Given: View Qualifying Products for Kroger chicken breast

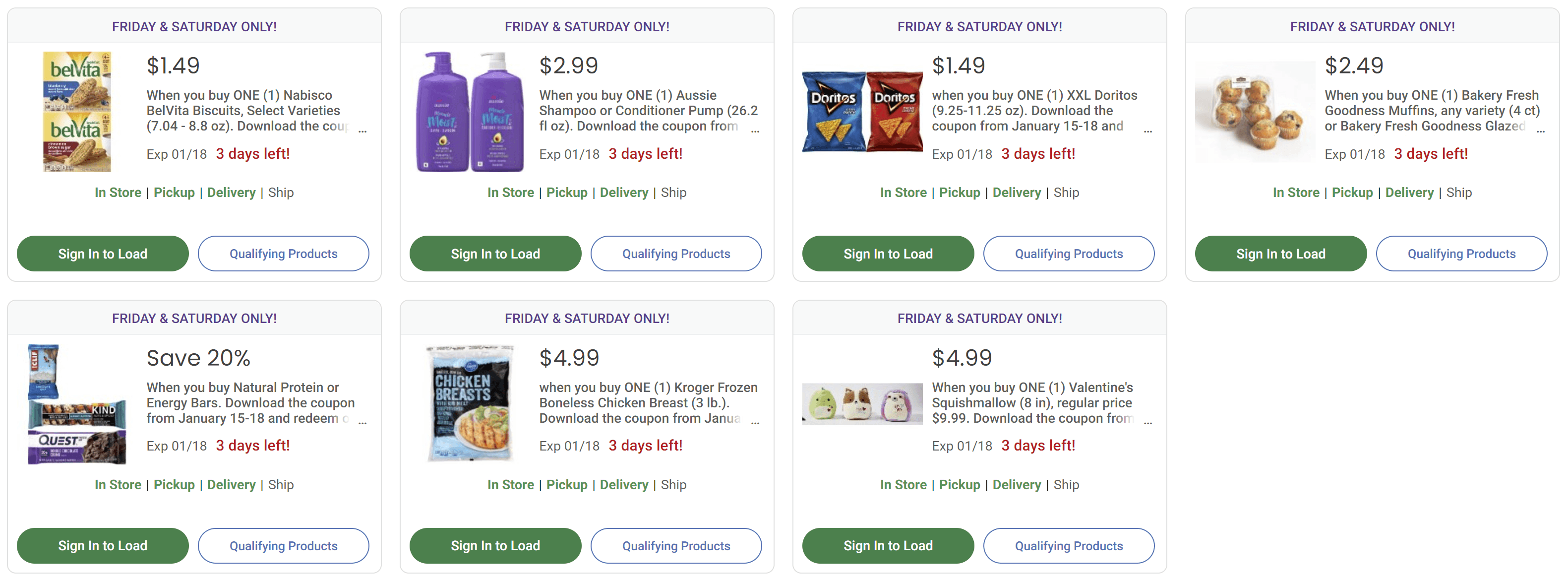Looking at the screenshot, I should (x=676, y=545).
